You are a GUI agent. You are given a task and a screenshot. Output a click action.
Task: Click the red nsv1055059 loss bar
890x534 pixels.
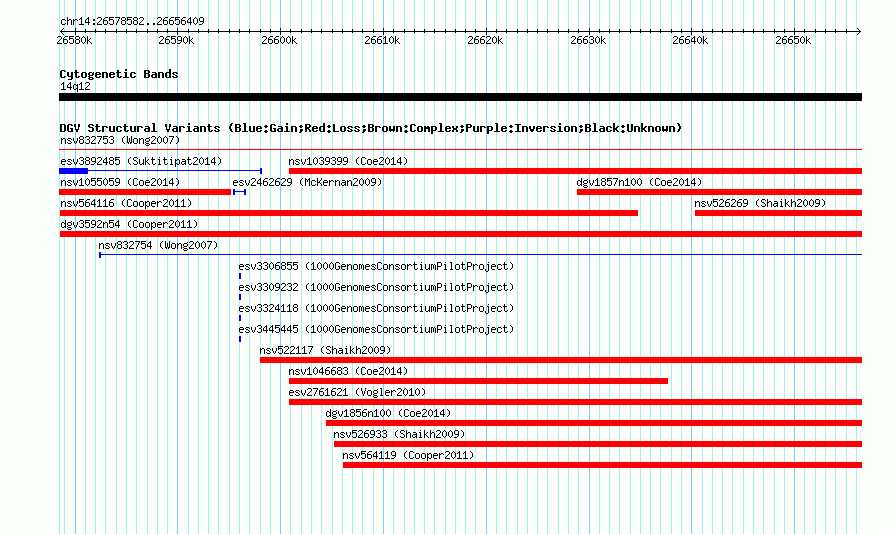tap(145, 192)
